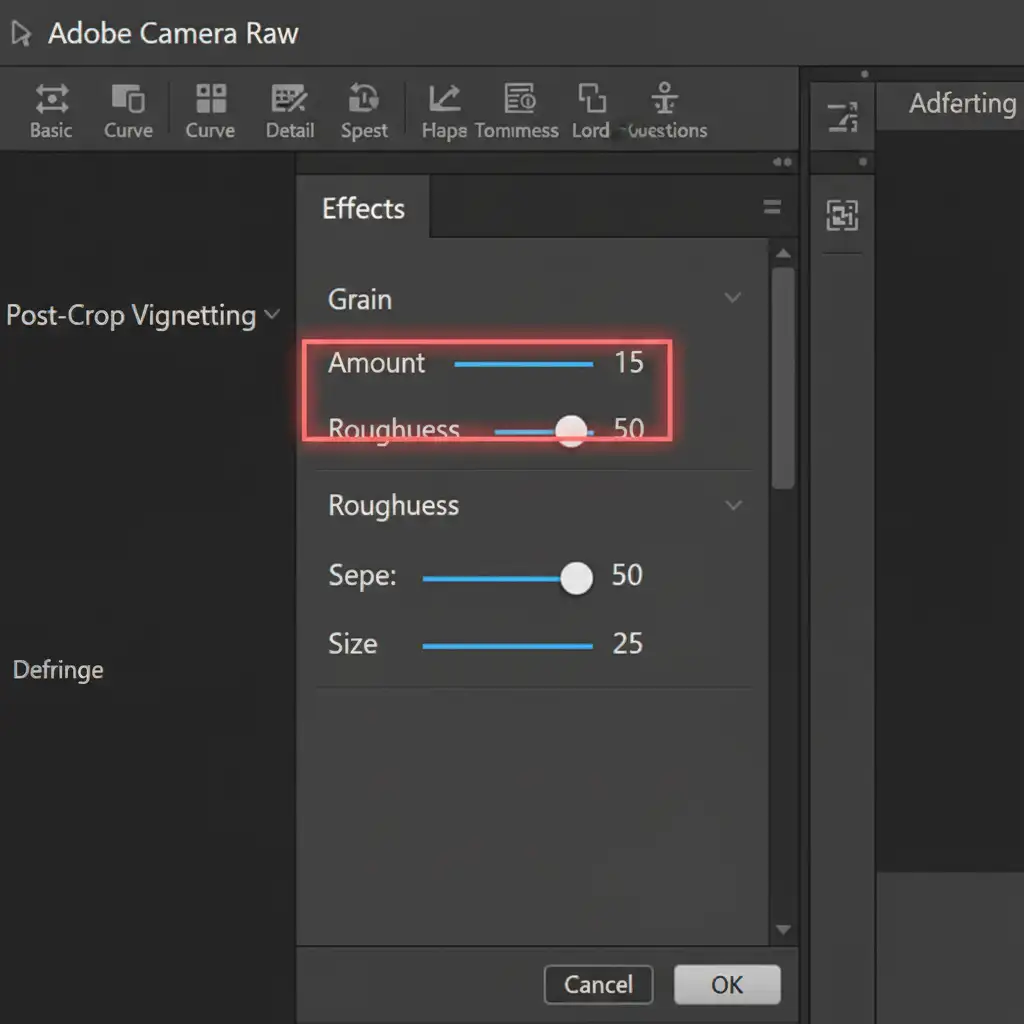This screenshot has height=1024, width=1024.
Task: Expand the Post-Crop Vignetting dropdown
Action: (x=272, y=316)
